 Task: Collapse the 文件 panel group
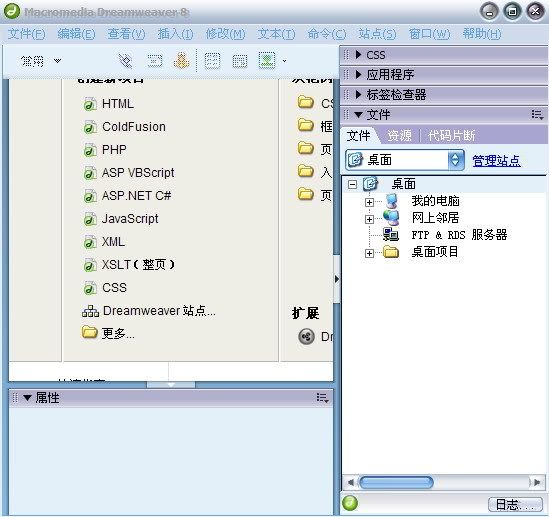[358, 115]
